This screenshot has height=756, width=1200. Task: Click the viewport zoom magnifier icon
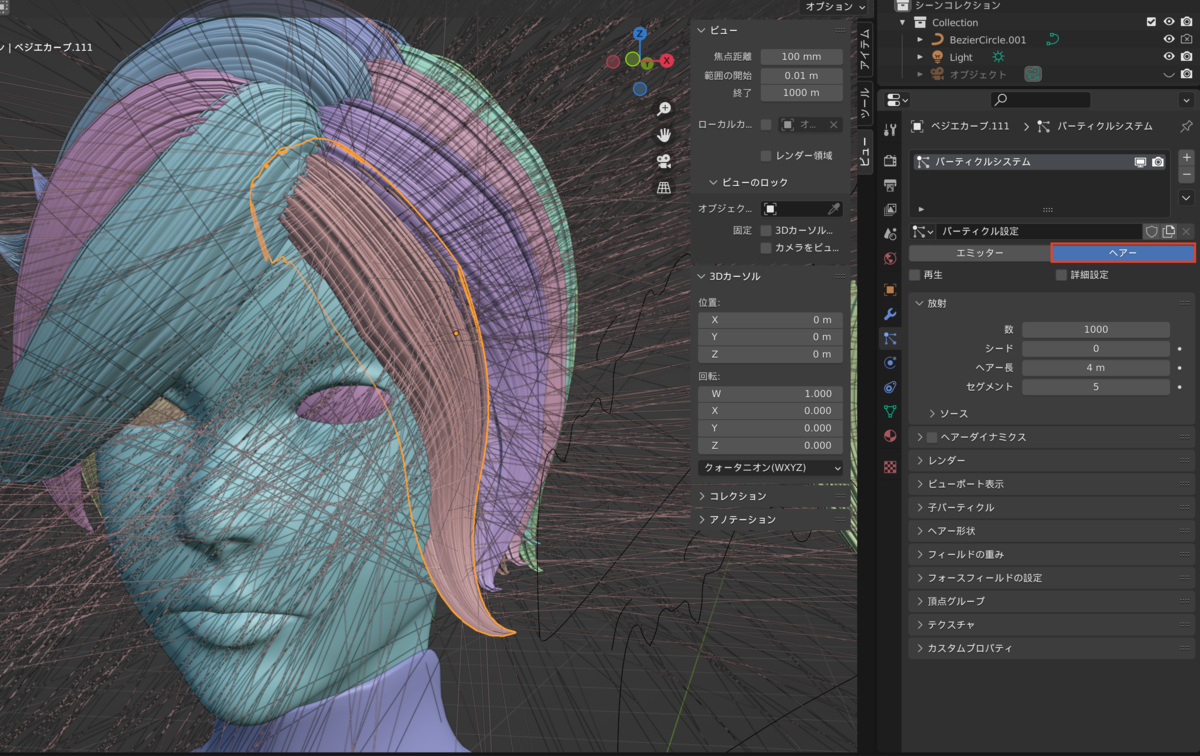tap(664, 108)
